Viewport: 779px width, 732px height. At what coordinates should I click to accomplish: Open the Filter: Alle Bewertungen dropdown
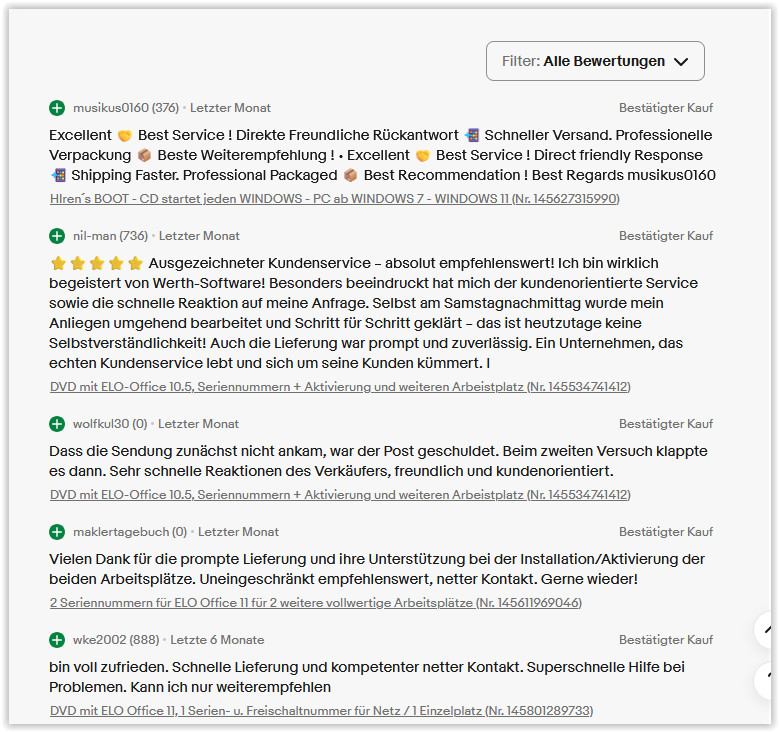[x=595, y=61]
